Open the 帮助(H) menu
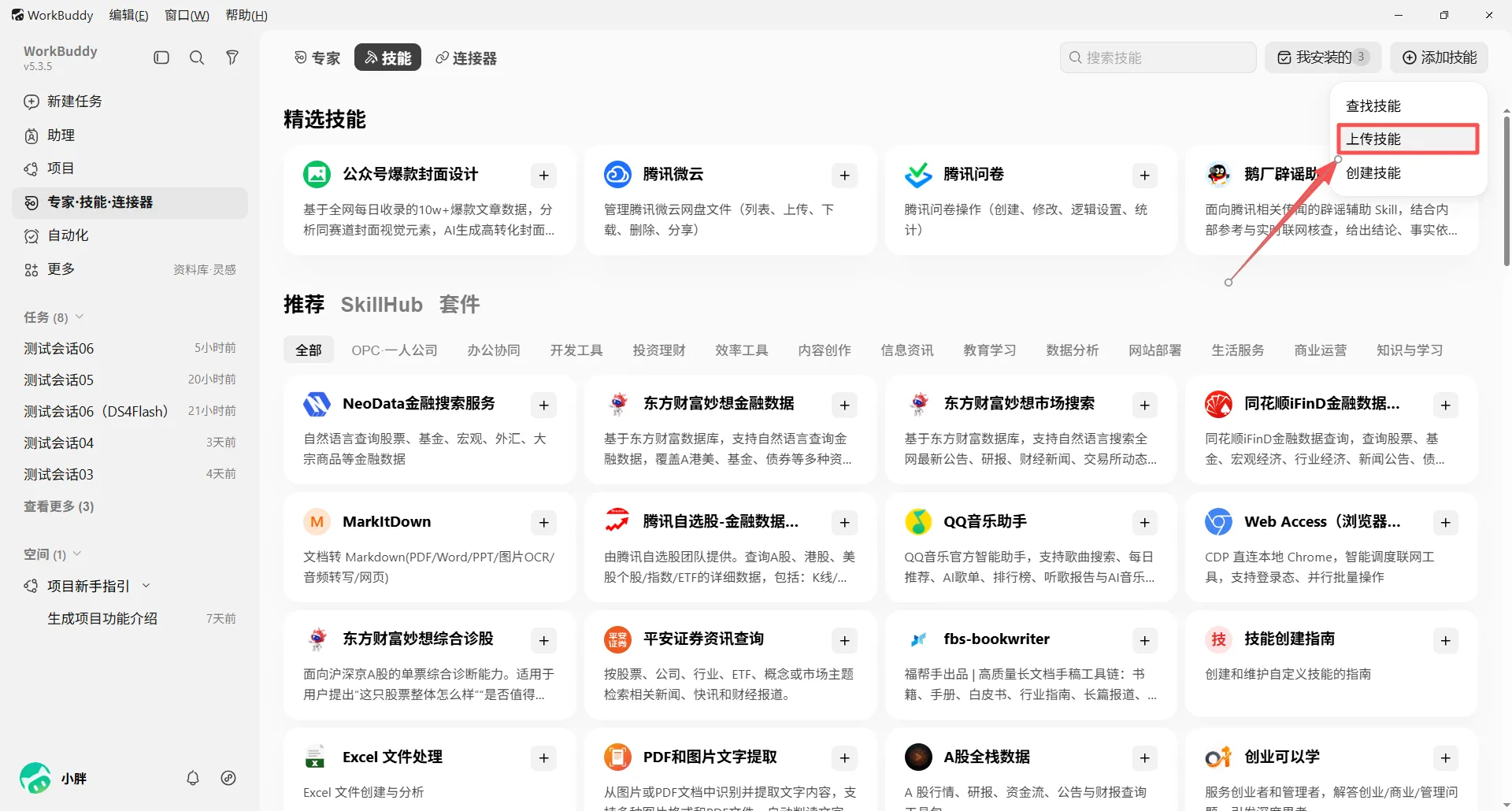This screenshot has height=811, width=1512. pyautogui.click(x=246, y=15)
